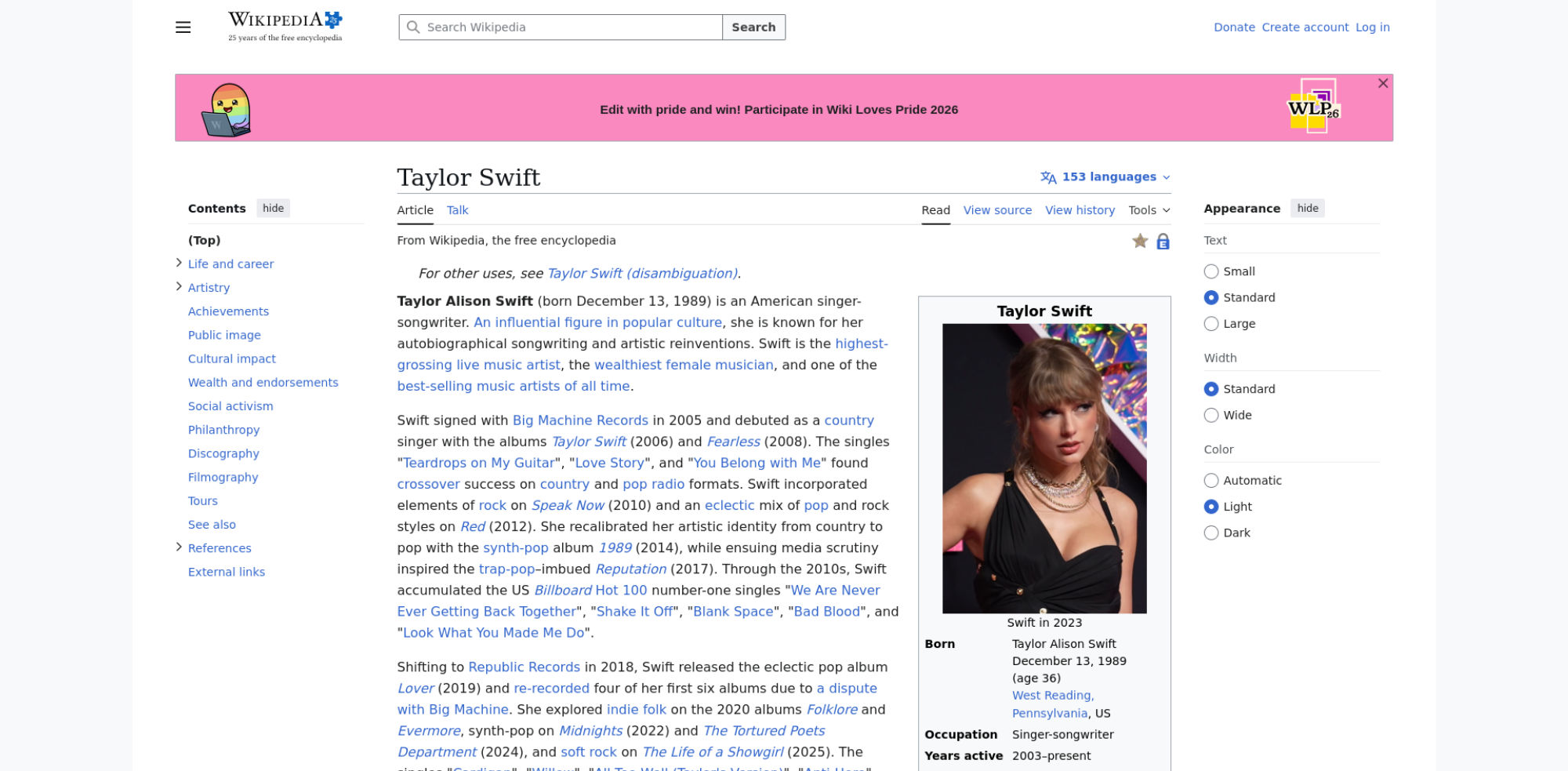Hide the Appearance panel
This screenshot has width=1568, height=771.
pos(1307,208)
